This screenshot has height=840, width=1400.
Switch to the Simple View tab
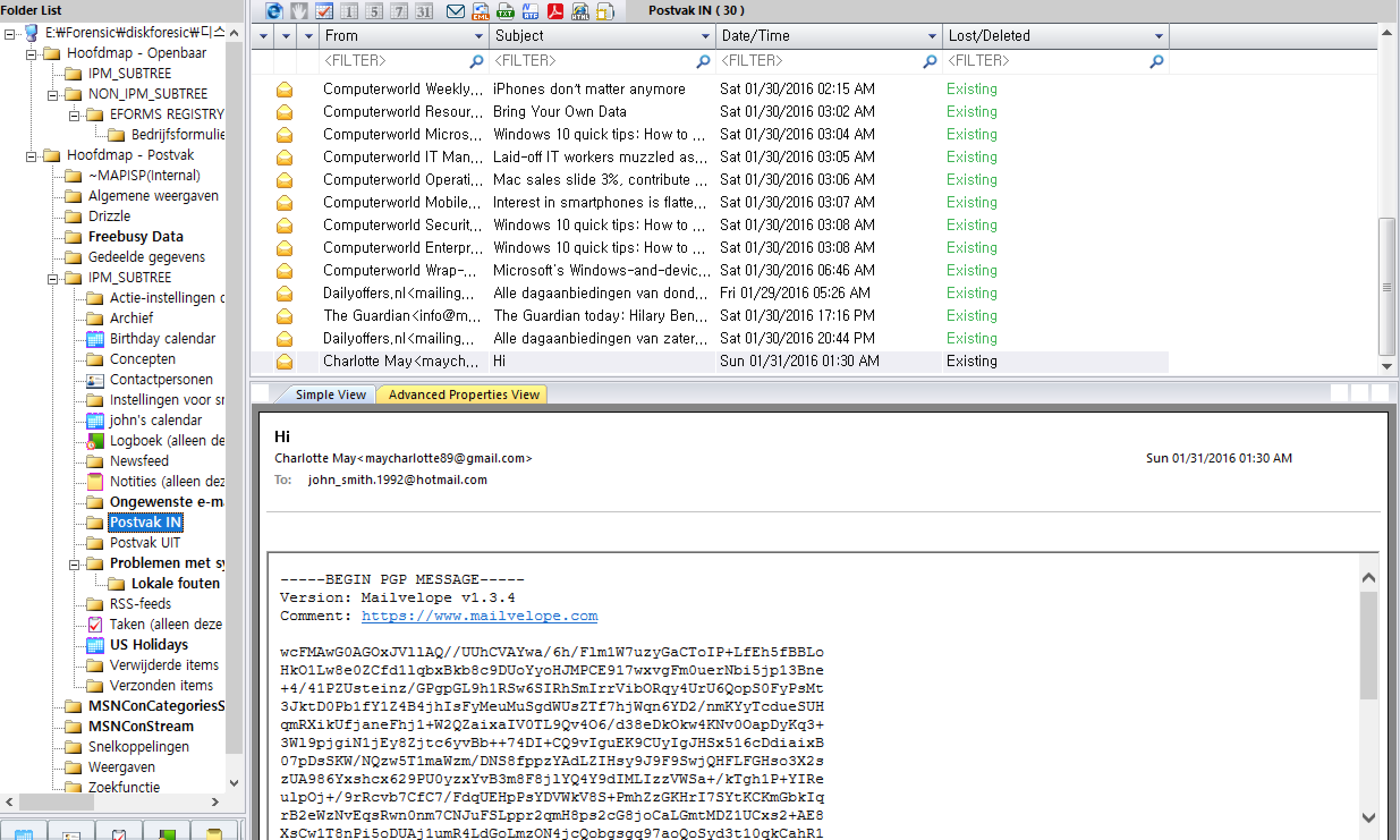tap(330, 394)
